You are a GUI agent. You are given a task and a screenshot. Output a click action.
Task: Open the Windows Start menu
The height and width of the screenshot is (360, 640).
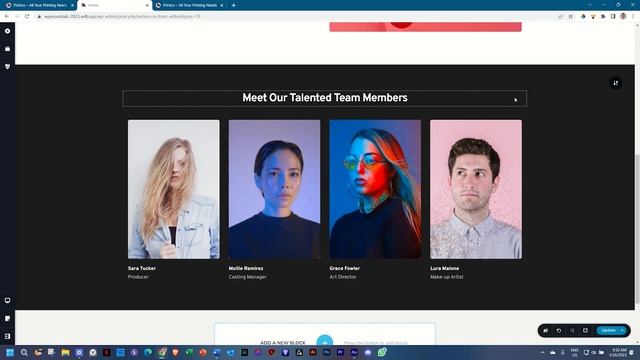click(x=10, y=352)
